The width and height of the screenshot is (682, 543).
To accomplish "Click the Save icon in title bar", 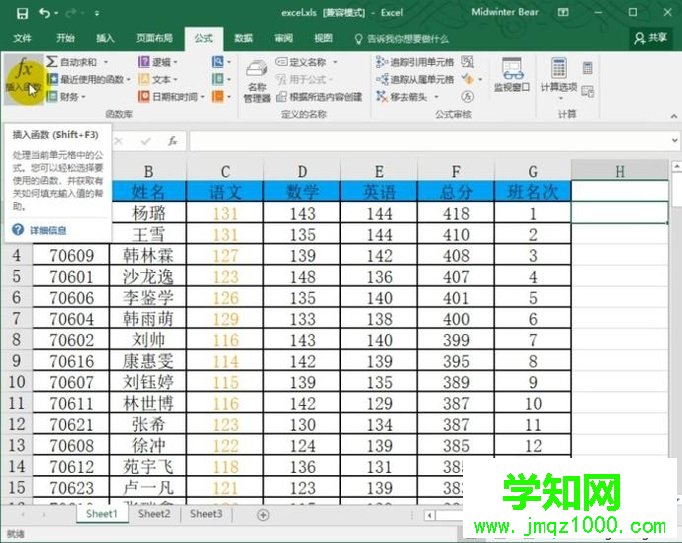I will 22,13.
